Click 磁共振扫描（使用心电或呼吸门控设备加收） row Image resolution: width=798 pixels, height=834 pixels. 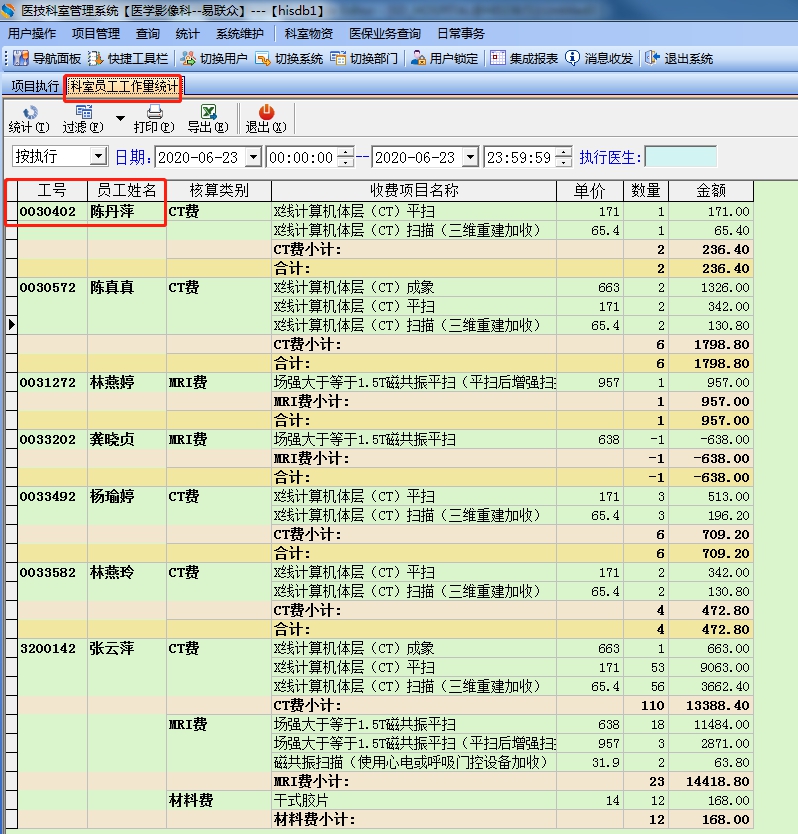(414, 763)
